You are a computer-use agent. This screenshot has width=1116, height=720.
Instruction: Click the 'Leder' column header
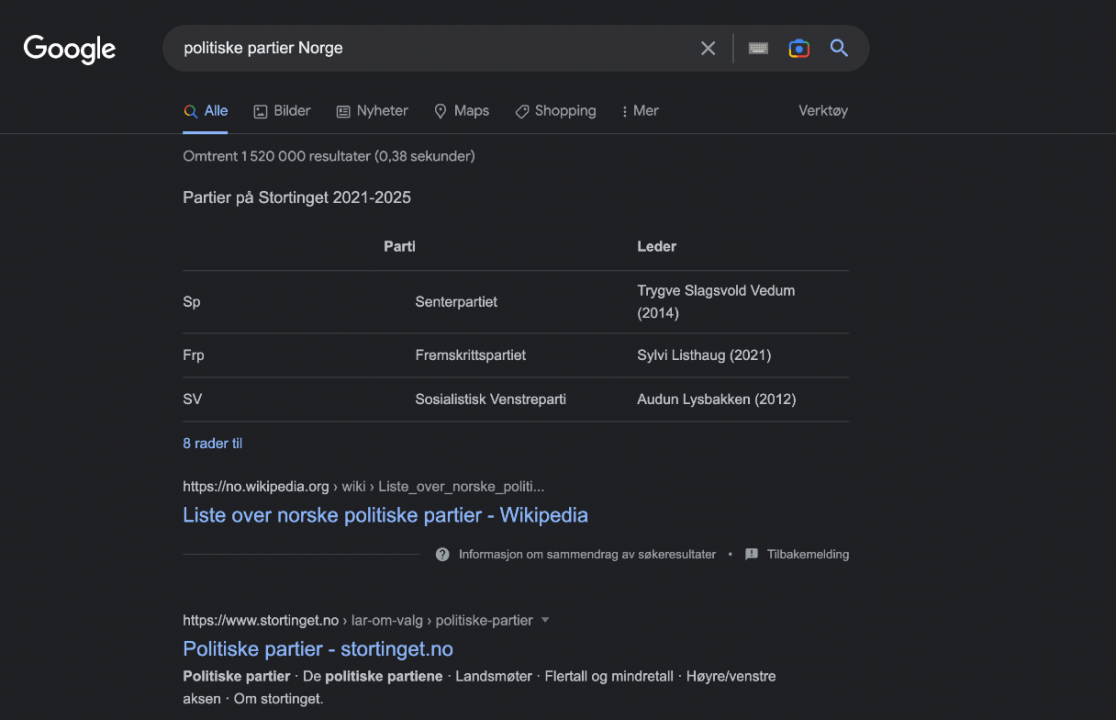(656, 246)
